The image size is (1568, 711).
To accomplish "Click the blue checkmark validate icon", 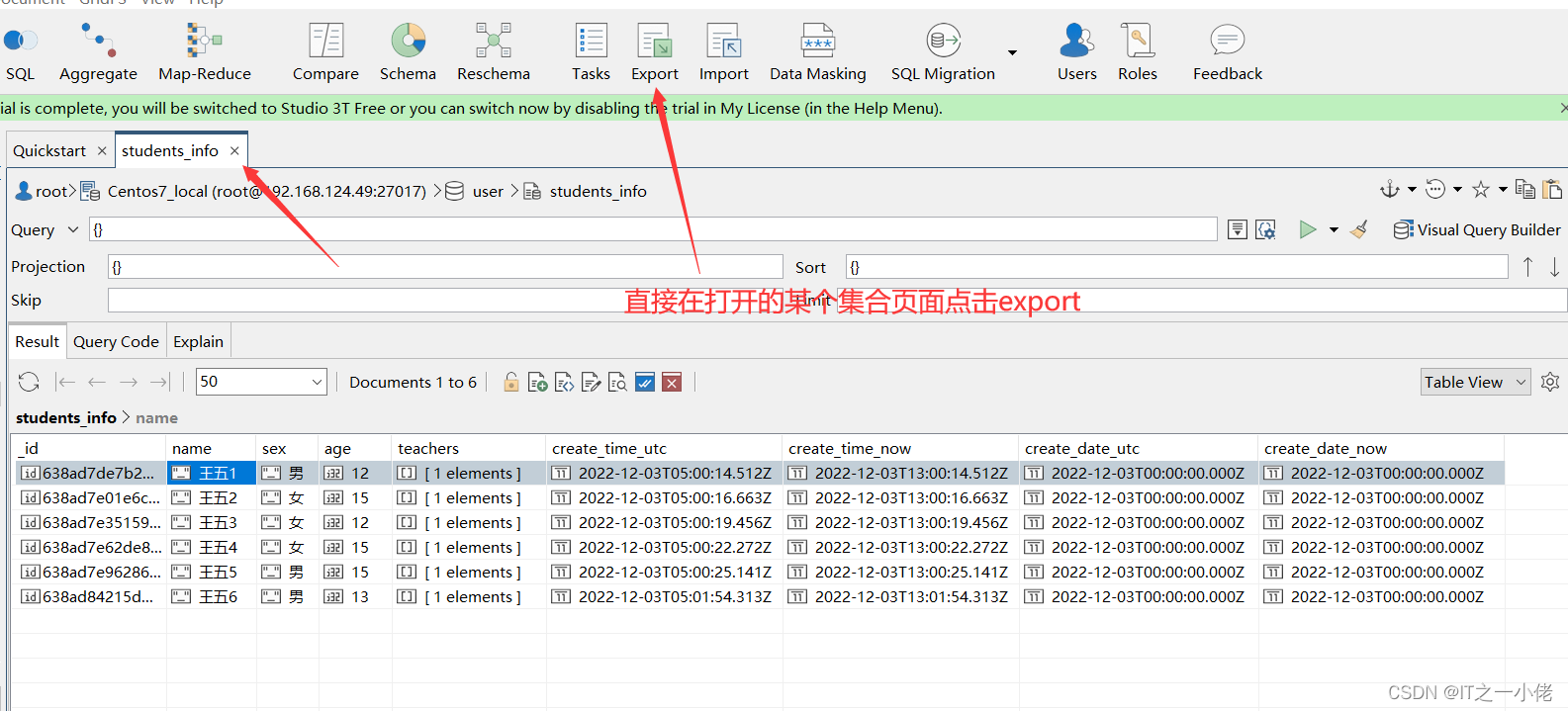I will [x=645, y=382].
